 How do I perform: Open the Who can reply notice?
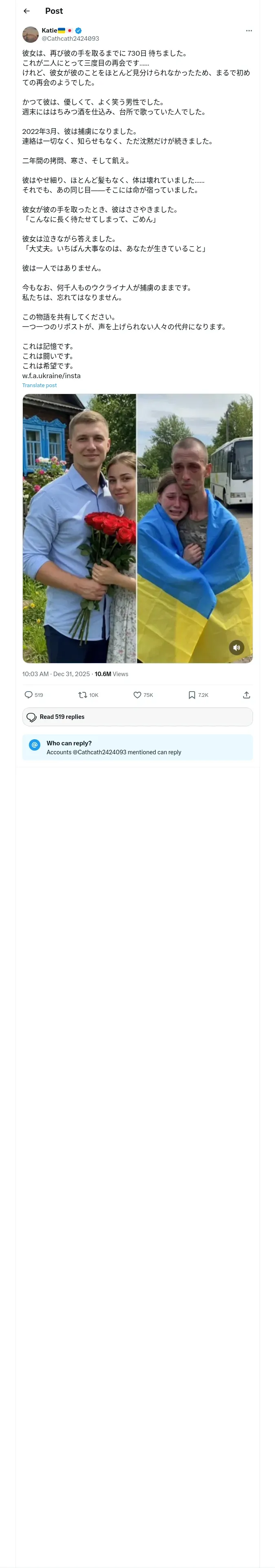(x=138, y=747)
